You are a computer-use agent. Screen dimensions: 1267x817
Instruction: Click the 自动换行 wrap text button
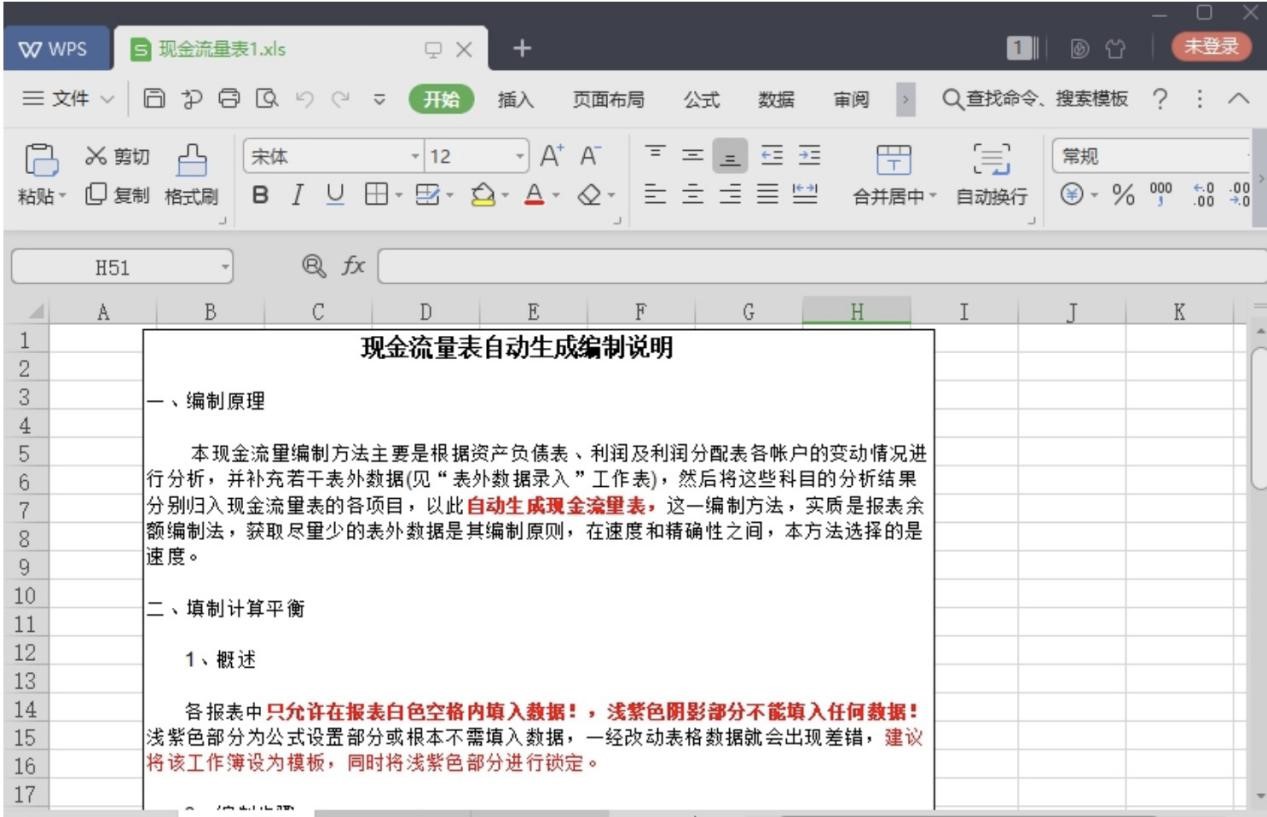click(x=990, y=176)
